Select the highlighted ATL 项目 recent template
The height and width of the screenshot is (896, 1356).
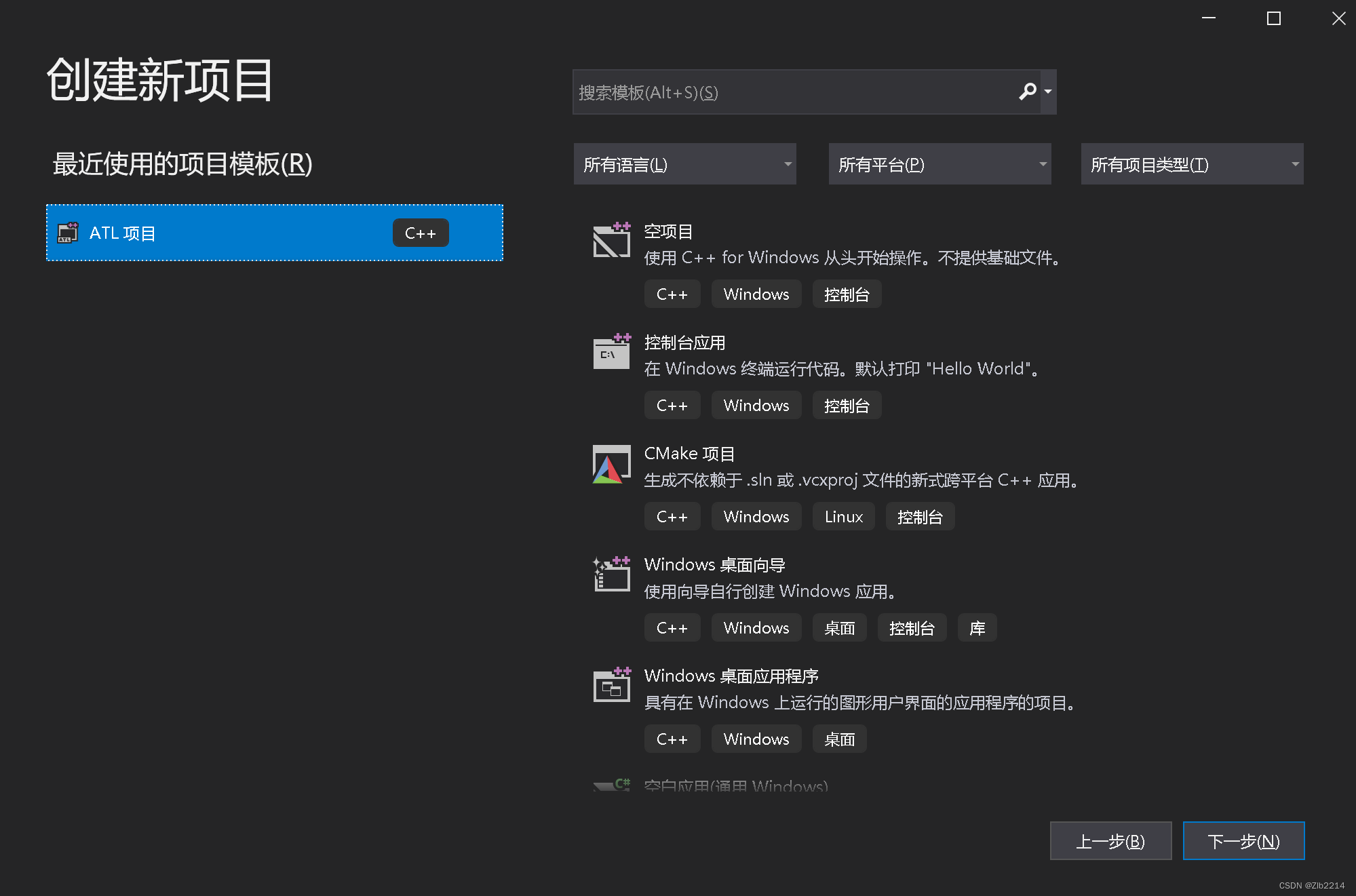pos(273,233)
